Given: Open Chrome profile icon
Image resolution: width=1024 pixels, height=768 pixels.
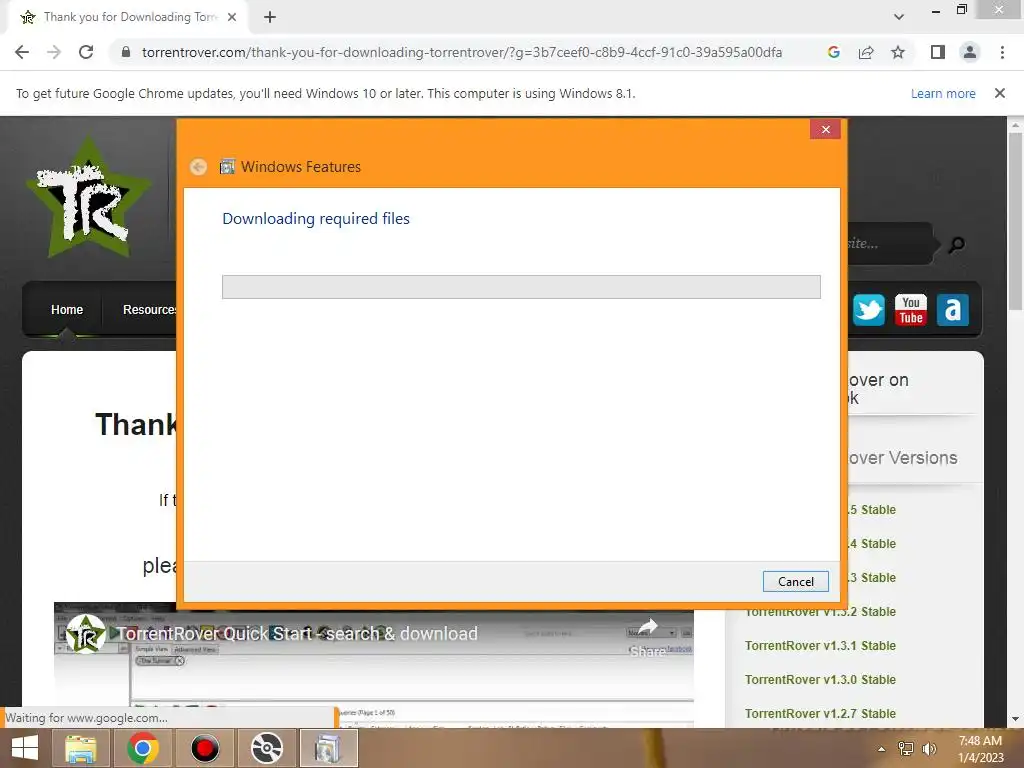Looking at the screenshot, I should [x=970, y=52].
